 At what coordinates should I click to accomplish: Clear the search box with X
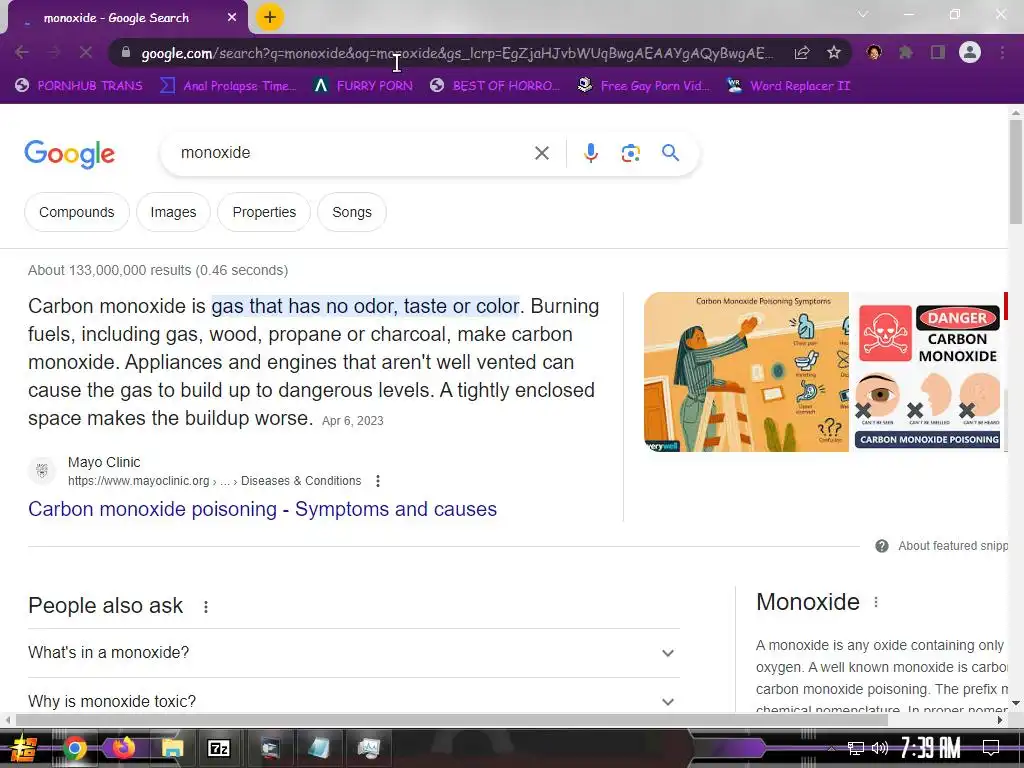click(x=542, y=153)
